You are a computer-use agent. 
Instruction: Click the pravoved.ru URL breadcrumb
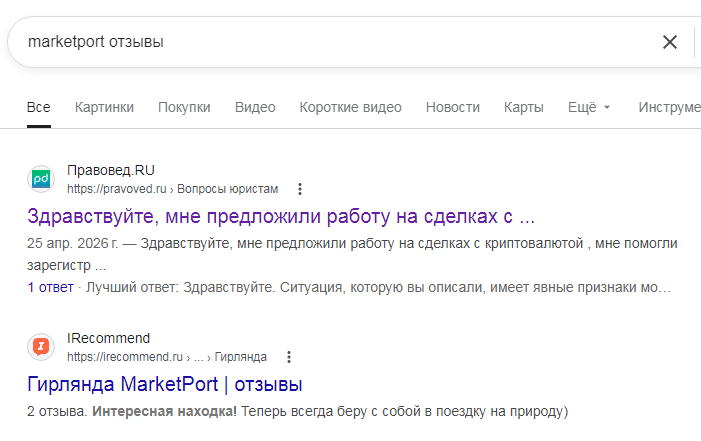coord(173,189)
